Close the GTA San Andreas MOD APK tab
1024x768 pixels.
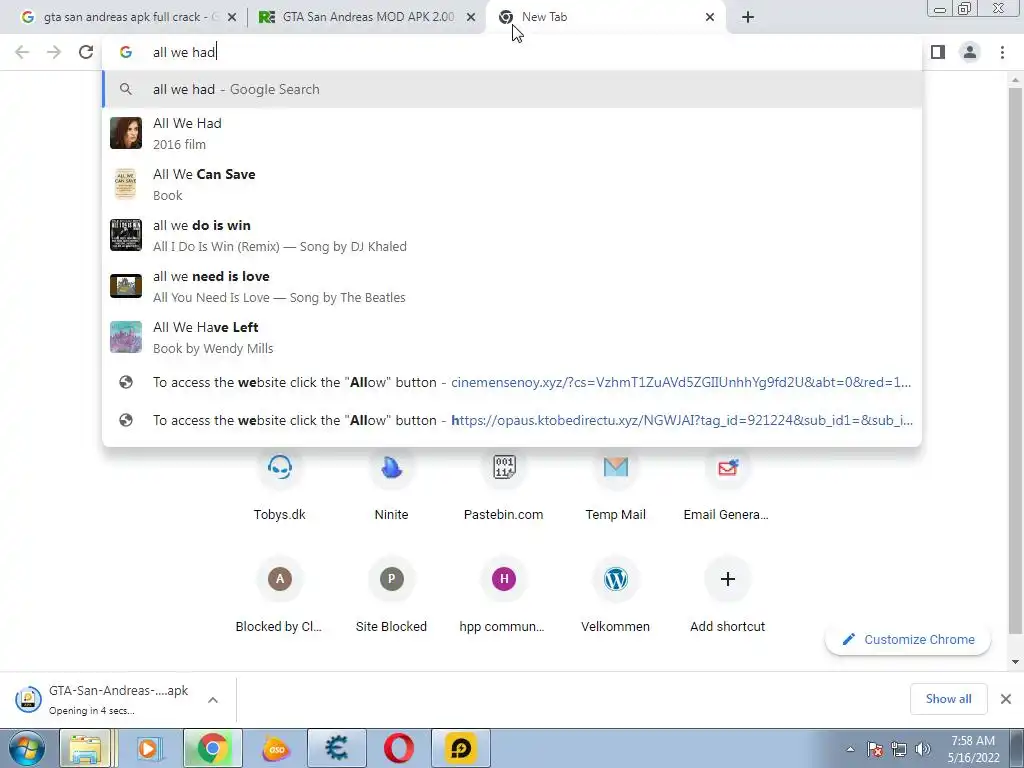(x=471, y=18)
